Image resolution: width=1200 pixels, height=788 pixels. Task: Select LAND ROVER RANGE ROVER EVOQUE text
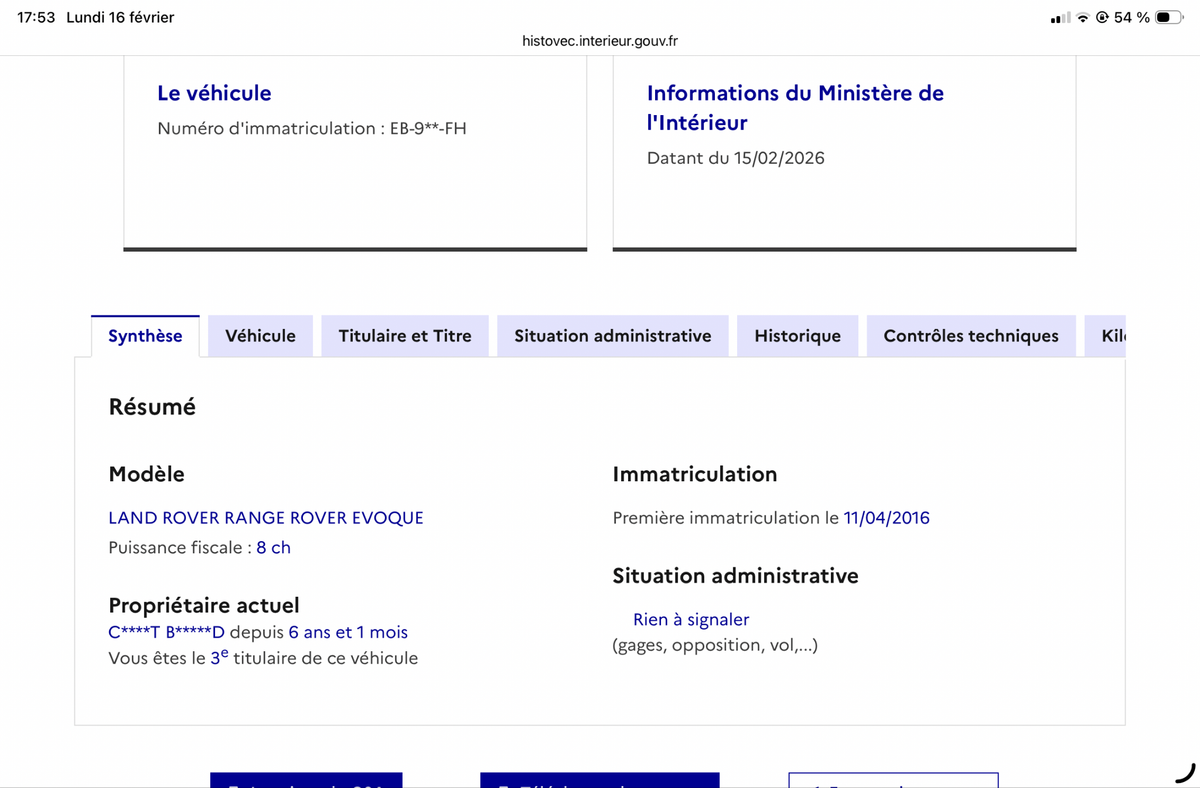[x=266, y=518]
